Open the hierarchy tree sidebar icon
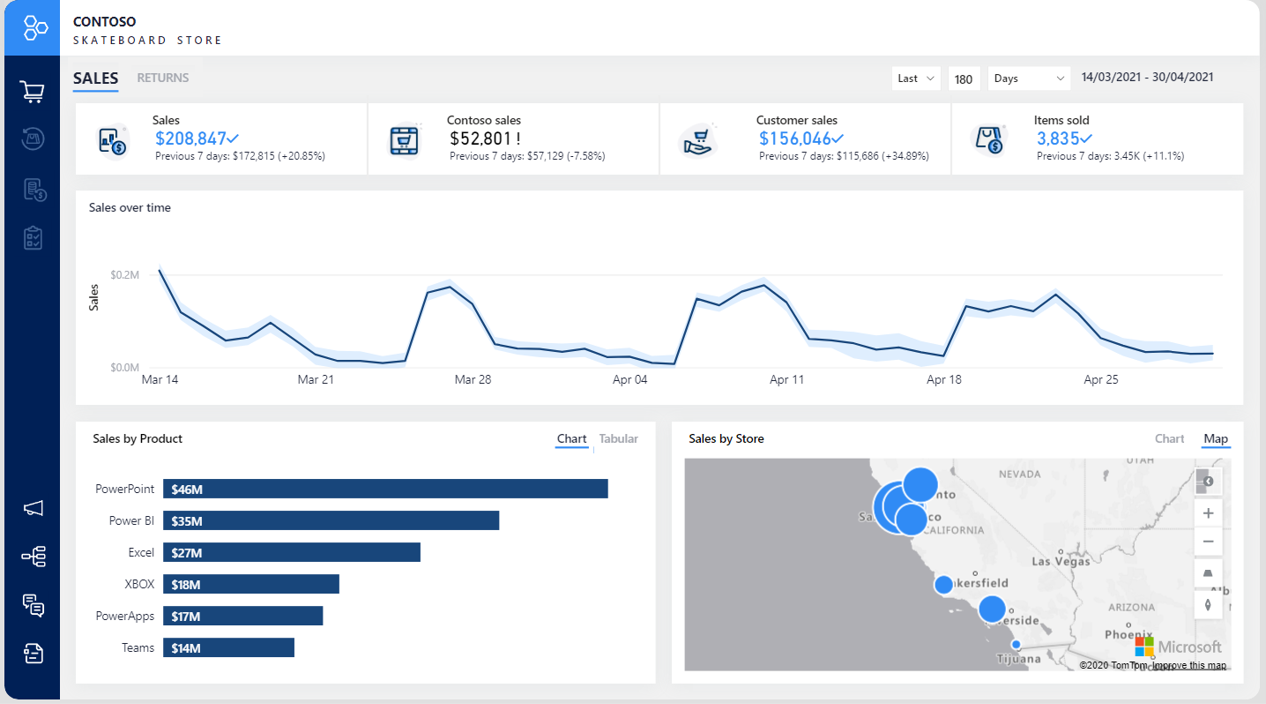 click(33, 556)
